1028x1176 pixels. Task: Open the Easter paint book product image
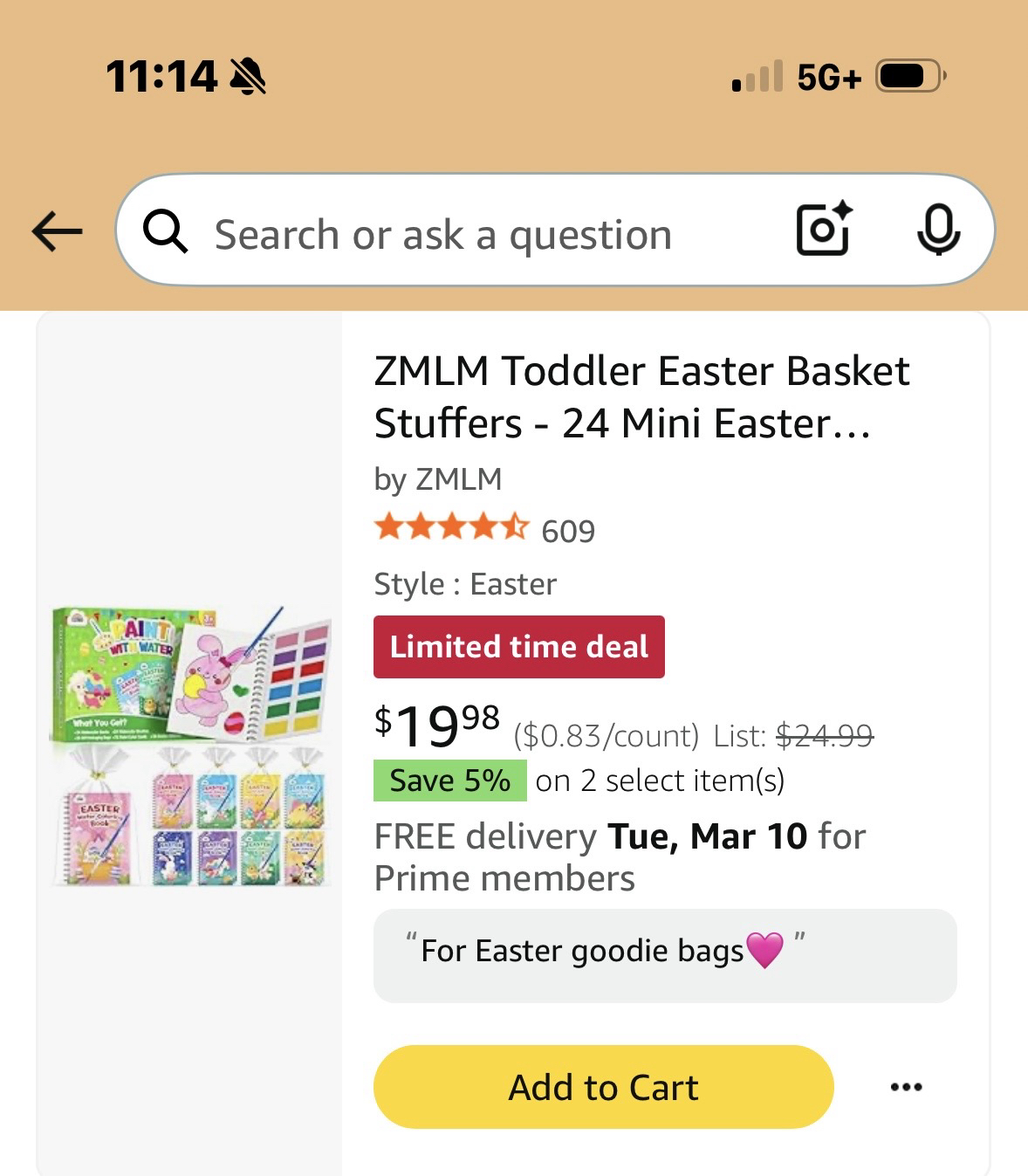click(x=190, y=746)
